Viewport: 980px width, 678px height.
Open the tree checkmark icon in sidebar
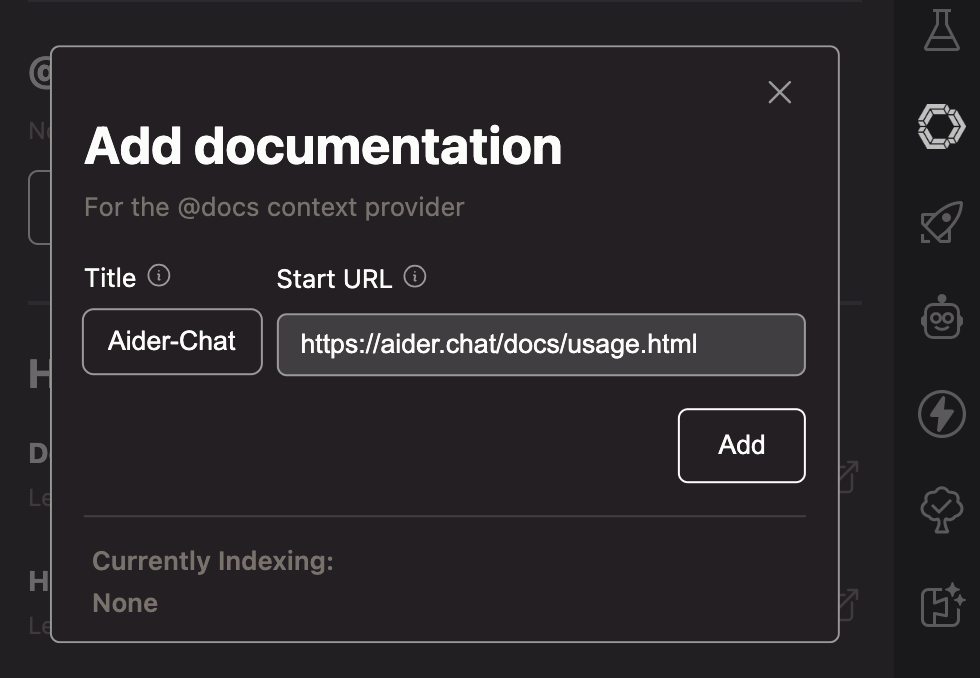[x=942, y=510]
